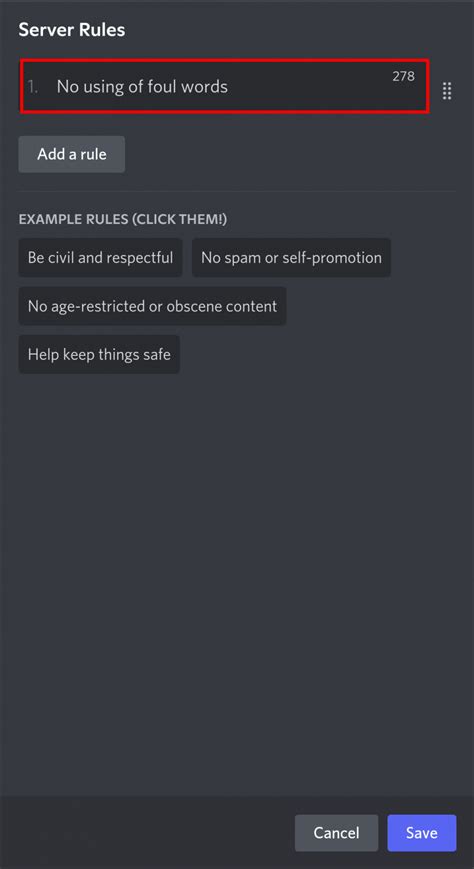The image size is (474, 869).
Task: Click the EXAMPLE RULES (CLICK THEM!) label
Action: coord(123,219)
